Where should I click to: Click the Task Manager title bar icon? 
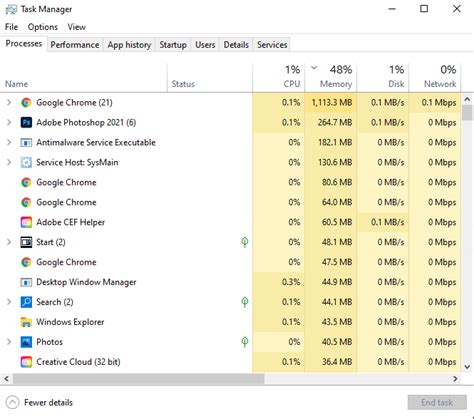(11, 9)
